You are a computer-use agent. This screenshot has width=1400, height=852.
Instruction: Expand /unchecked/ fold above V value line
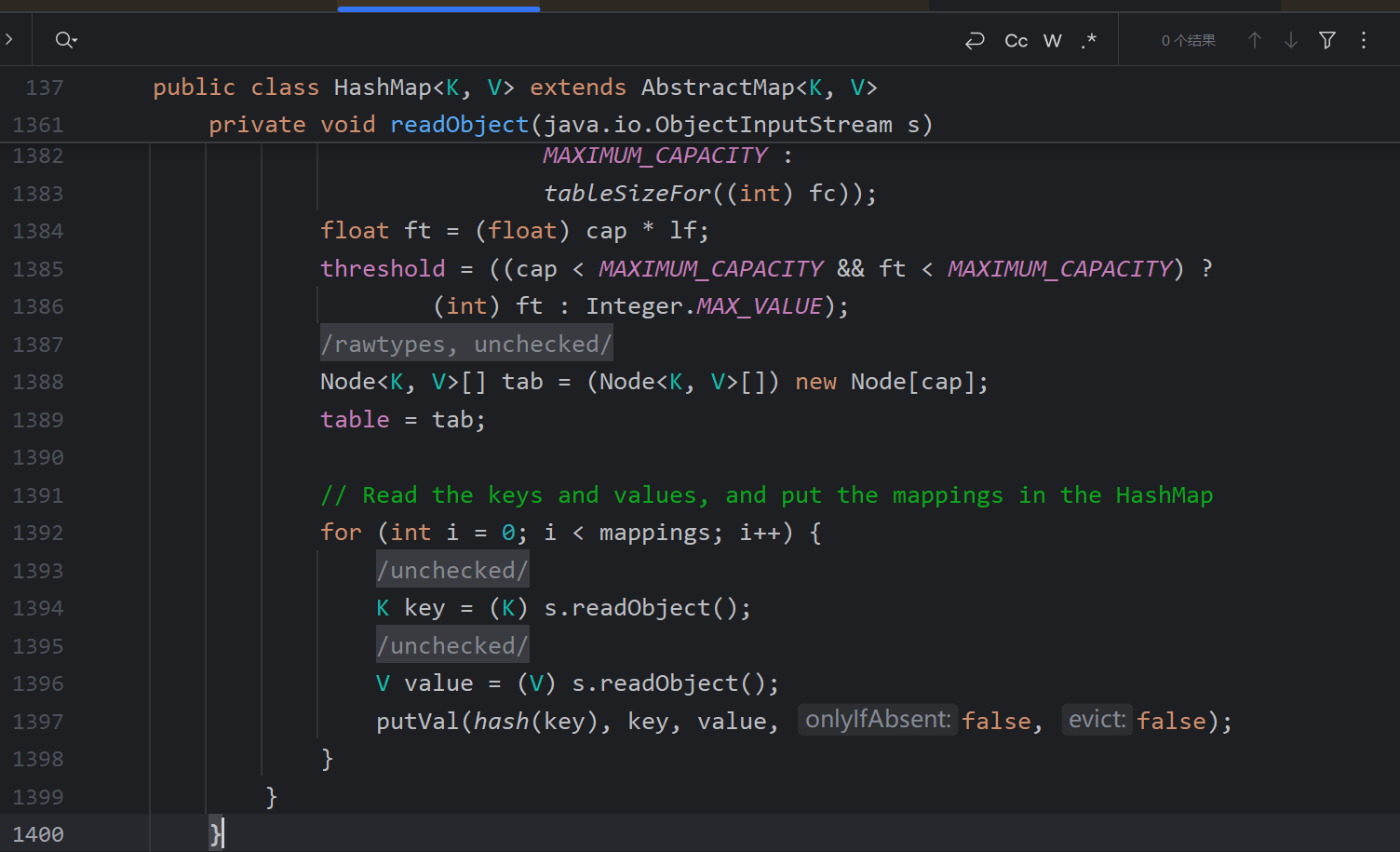(452, 646)
